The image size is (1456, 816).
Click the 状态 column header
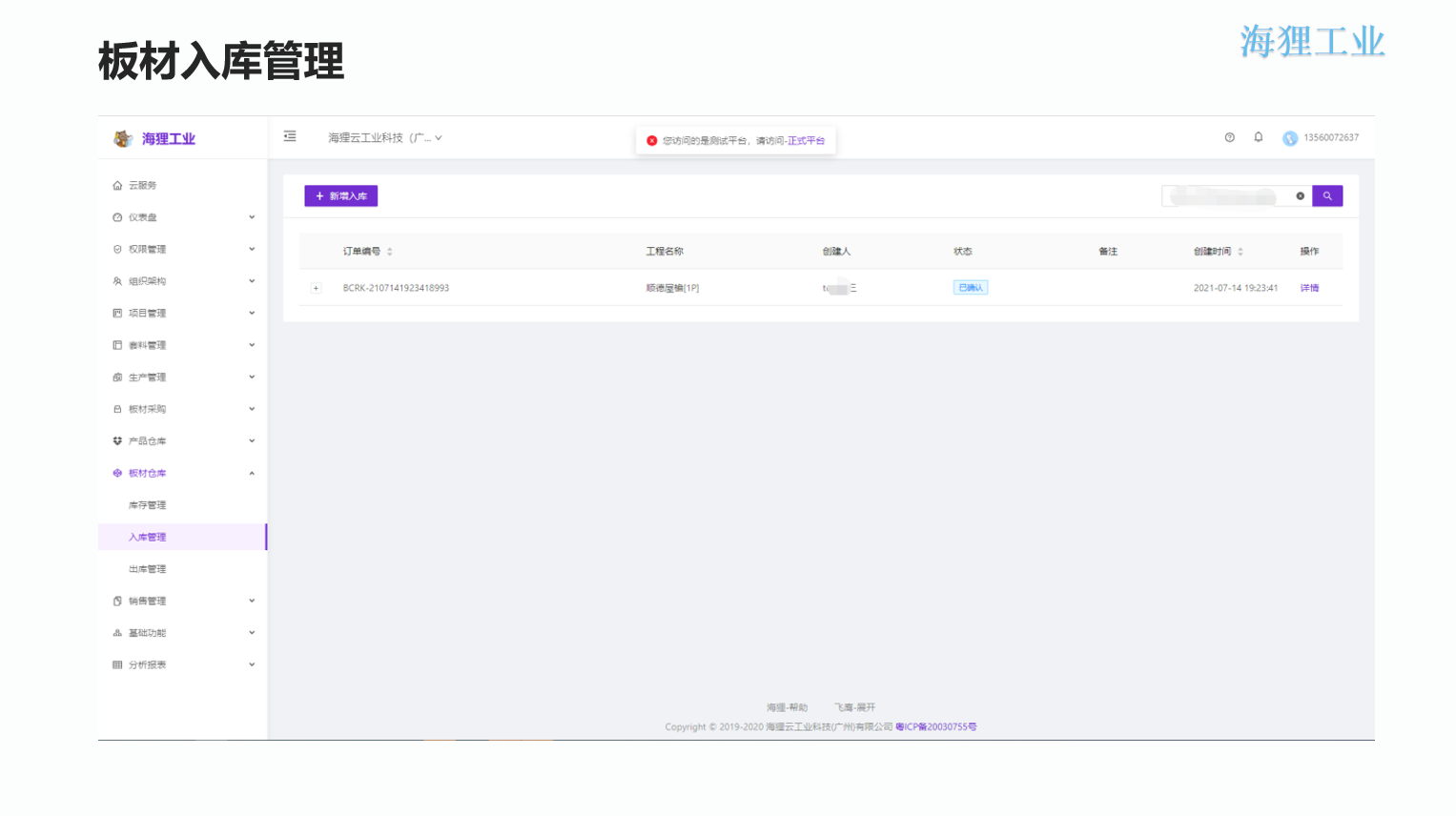click(963, 252)
